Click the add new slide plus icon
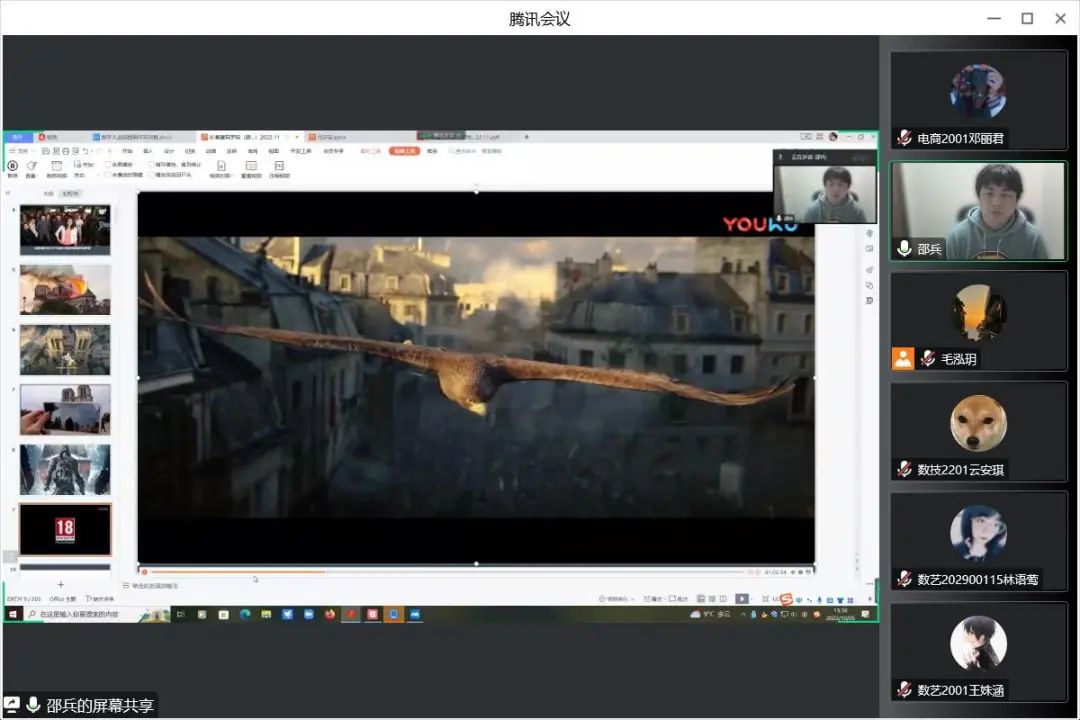Screen dimensions: 1080x720 coord(61,585)
